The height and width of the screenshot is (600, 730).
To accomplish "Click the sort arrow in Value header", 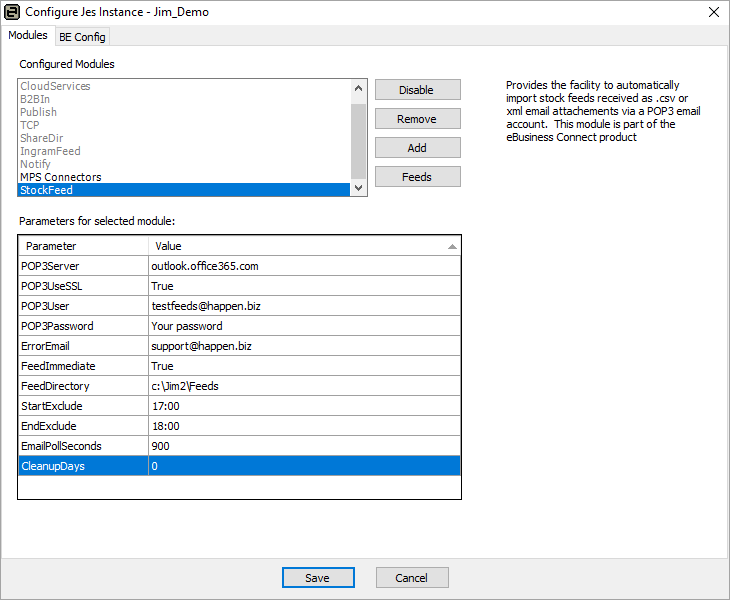I will click(452, 246).
